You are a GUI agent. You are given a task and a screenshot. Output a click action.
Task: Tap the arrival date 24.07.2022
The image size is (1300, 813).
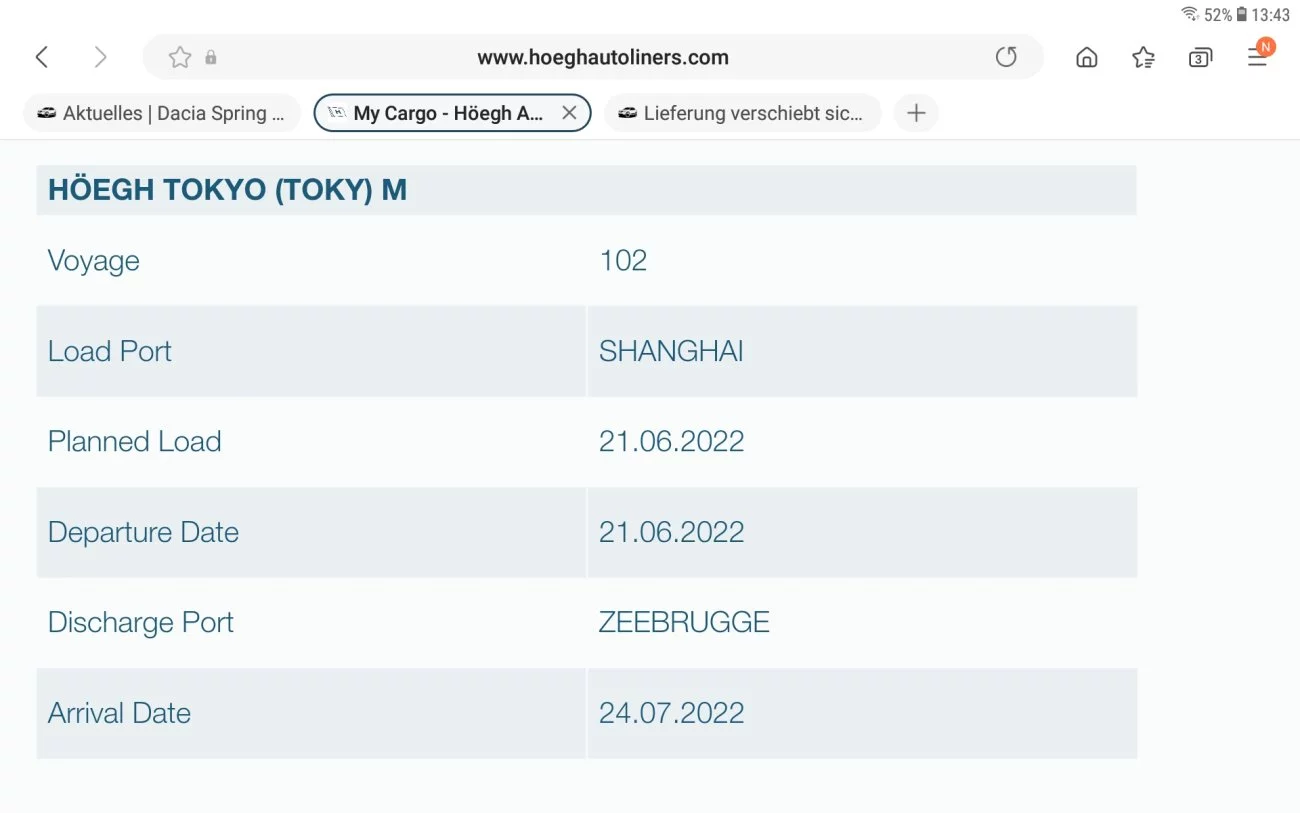pos(671,713)
